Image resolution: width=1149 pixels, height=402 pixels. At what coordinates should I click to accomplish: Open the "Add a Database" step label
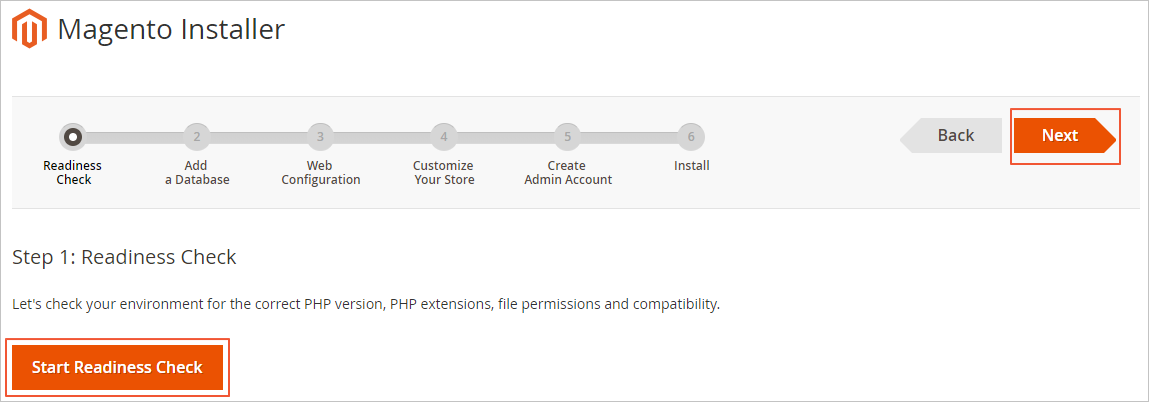pos(197,173)
